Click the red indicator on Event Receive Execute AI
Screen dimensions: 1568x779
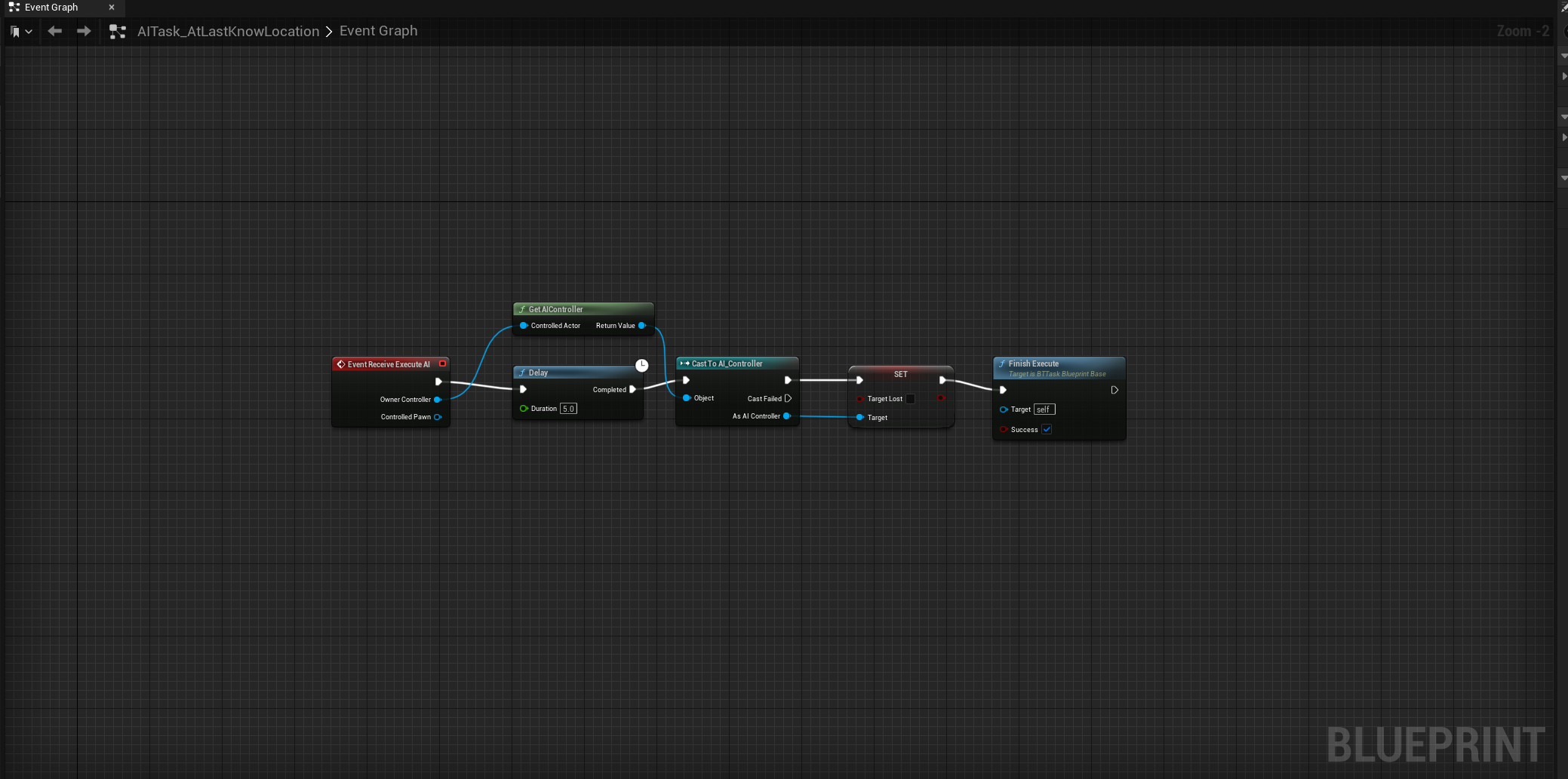coord(442,363)
